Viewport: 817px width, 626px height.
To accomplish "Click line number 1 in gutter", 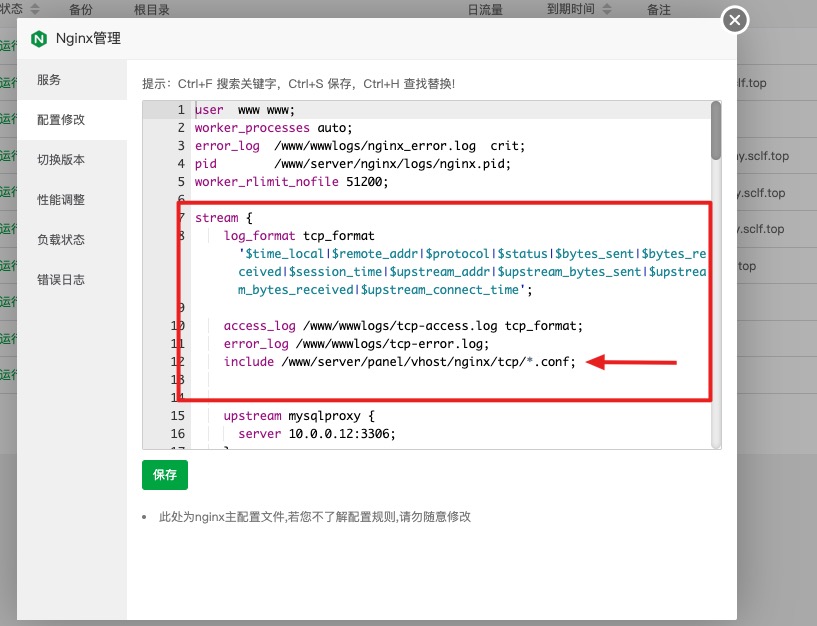I will pyautogui.click(x=181, y=110).
